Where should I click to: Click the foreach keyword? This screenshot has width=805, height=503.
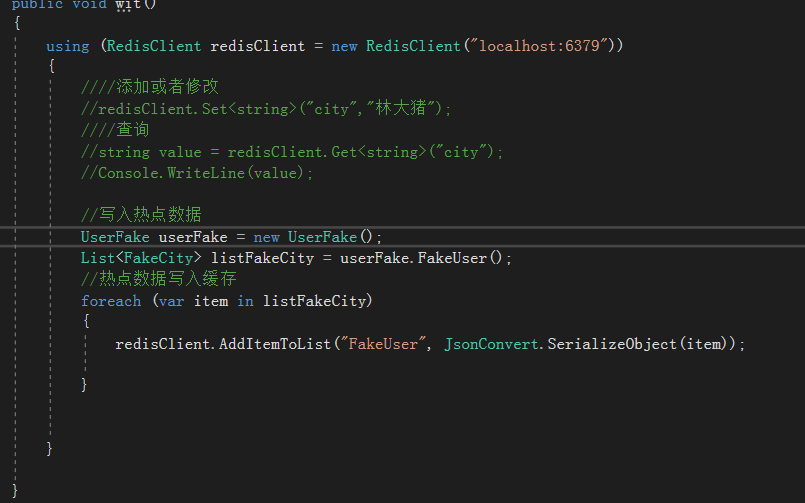pos(111,300)
